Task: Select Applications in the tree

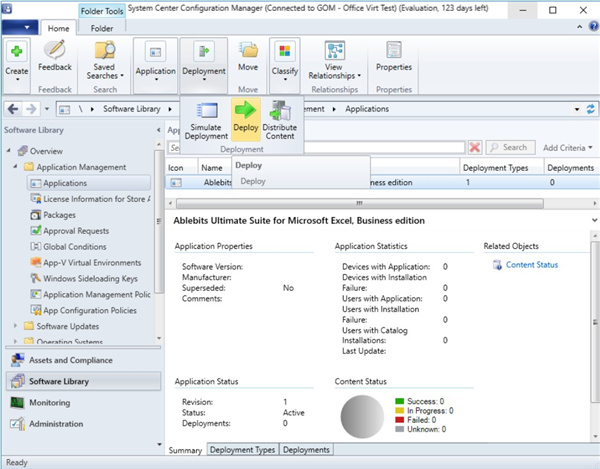Action: (88, 183)
